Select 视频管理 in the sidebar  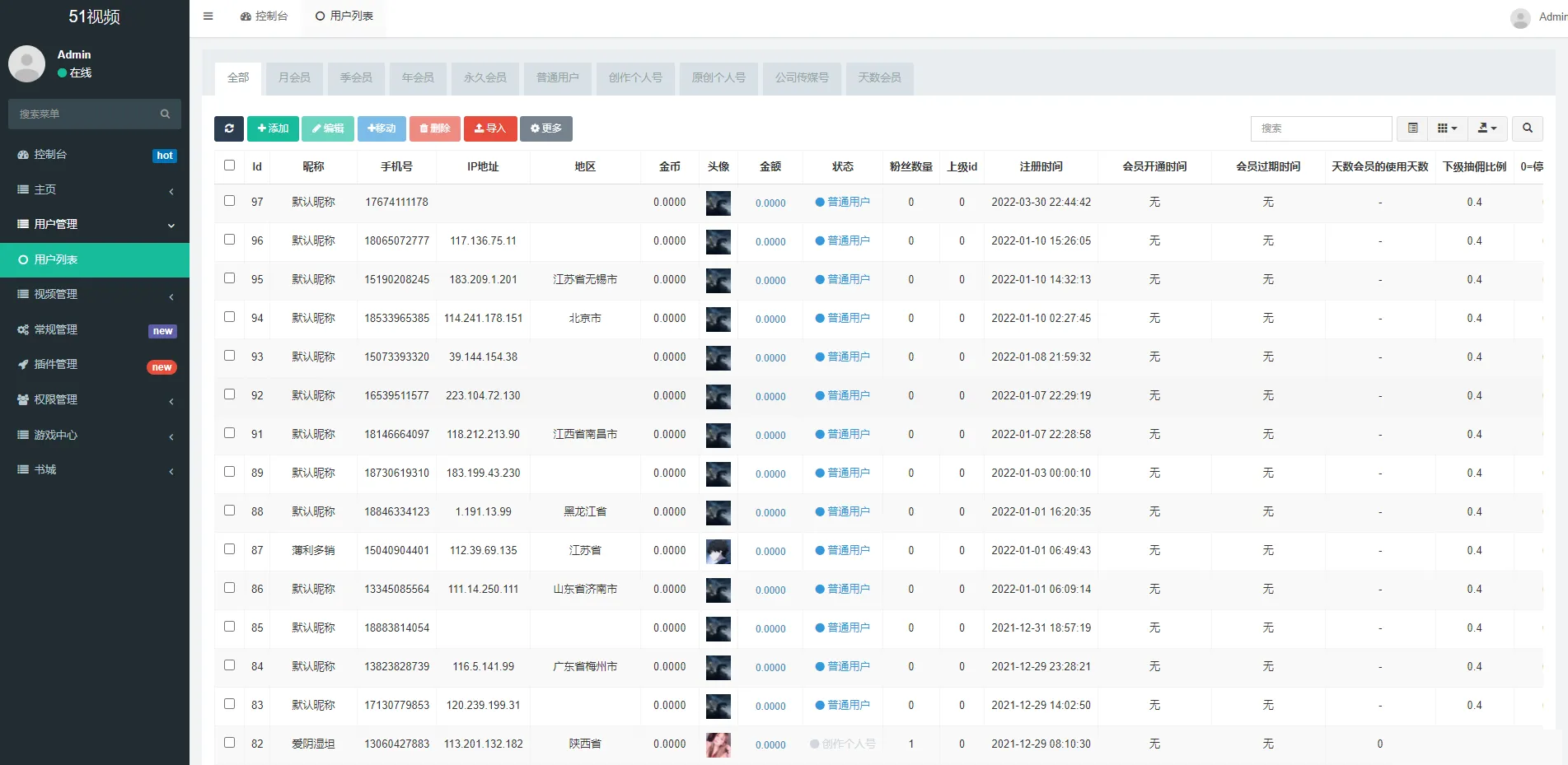55,294
